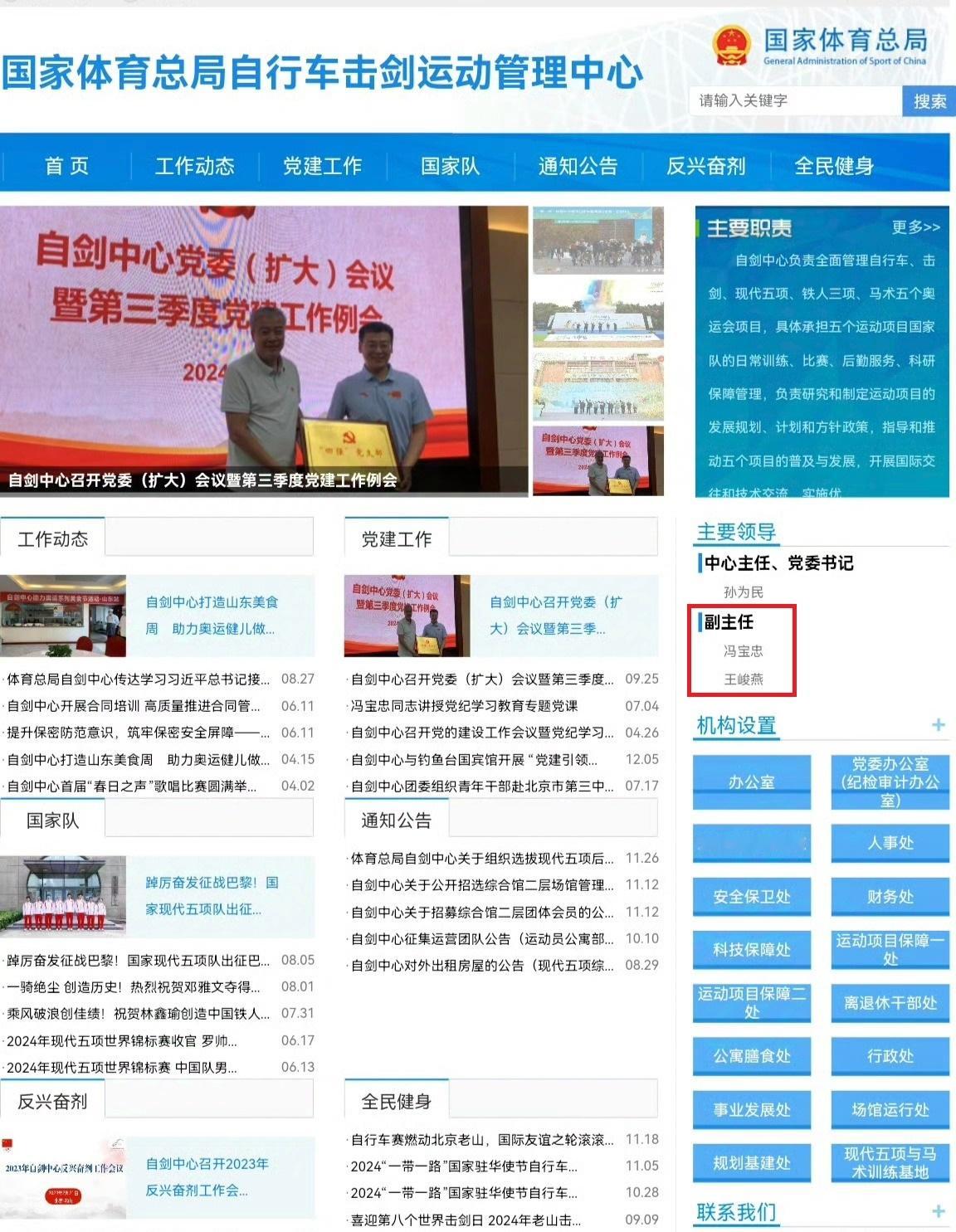Click the 搜索 search button
956x1232 pixels.
pyautogui.click(x=929, y=101)
